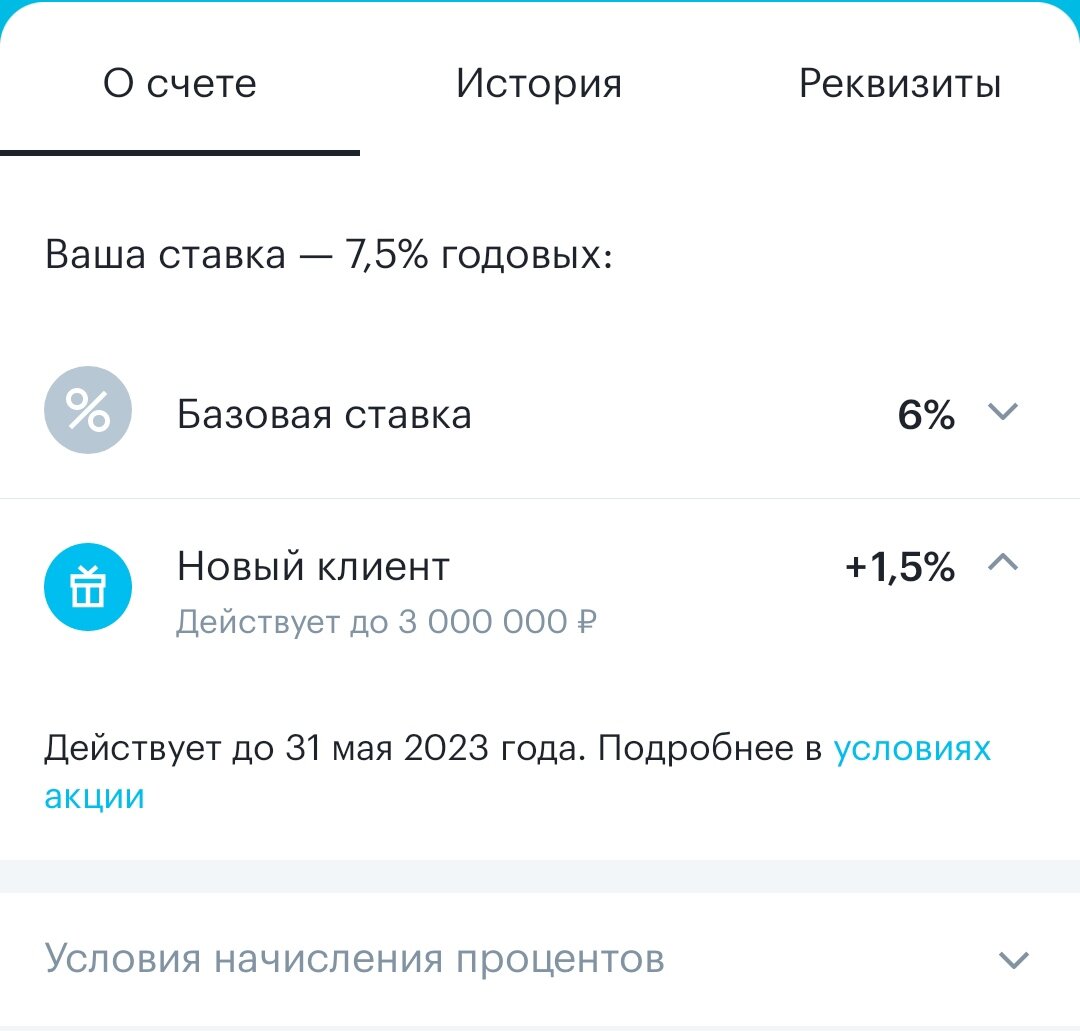Image resolution: width=1080 pixels, height=1031 pixels.
Task: Open the условиях акции link
Action: (x=912, y=747)
